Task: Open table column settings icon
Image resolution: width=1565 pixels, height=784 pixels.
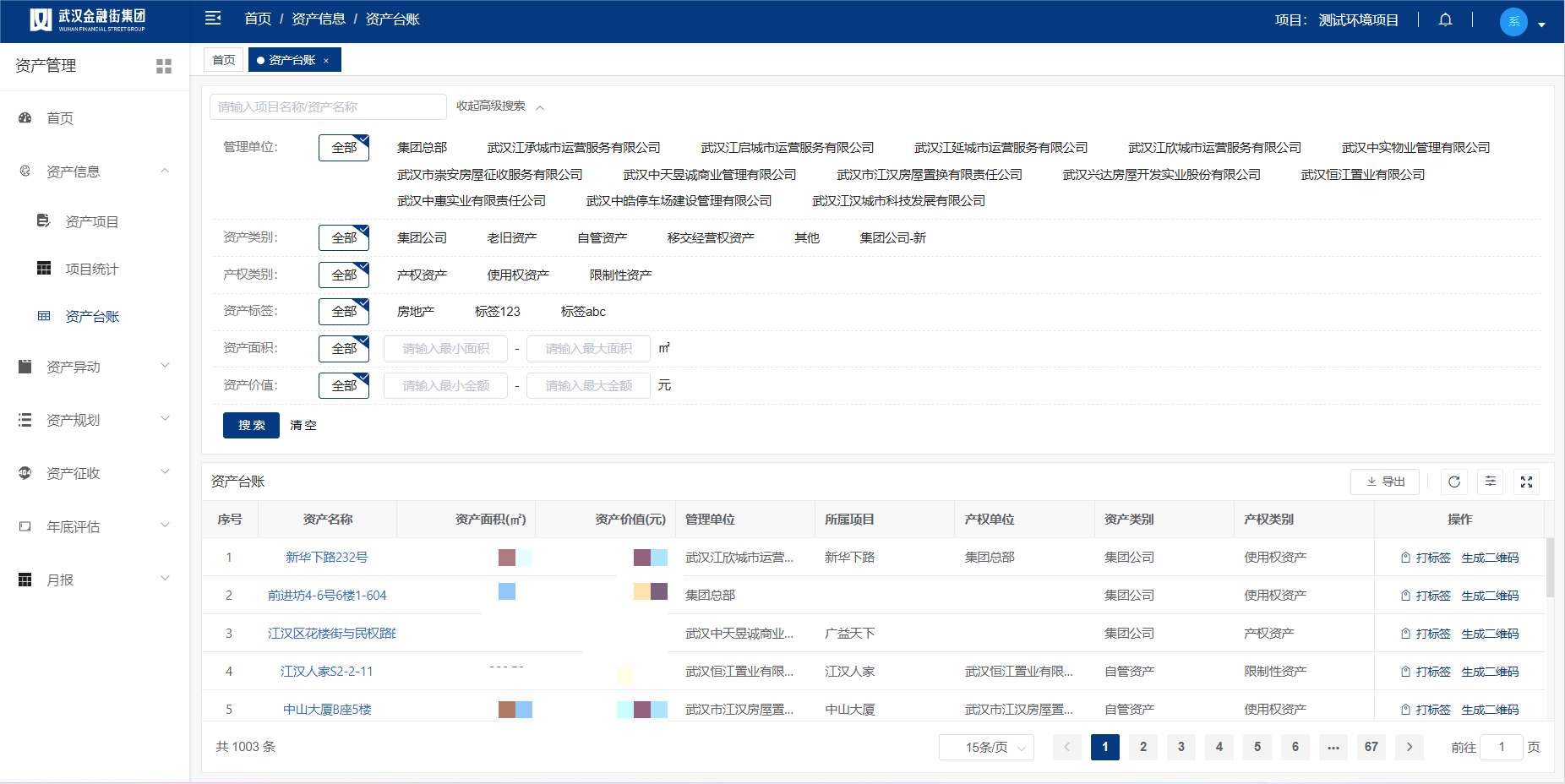Action: (1491, 482)
